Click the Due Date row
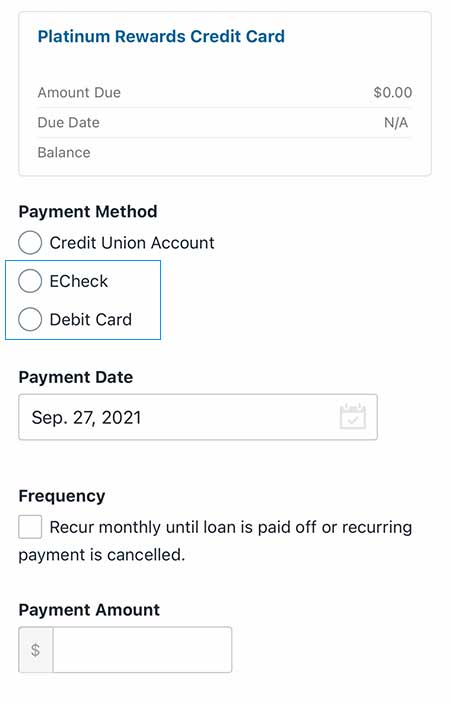This screenshot has height=704, width=450. (x=225, y=123)
